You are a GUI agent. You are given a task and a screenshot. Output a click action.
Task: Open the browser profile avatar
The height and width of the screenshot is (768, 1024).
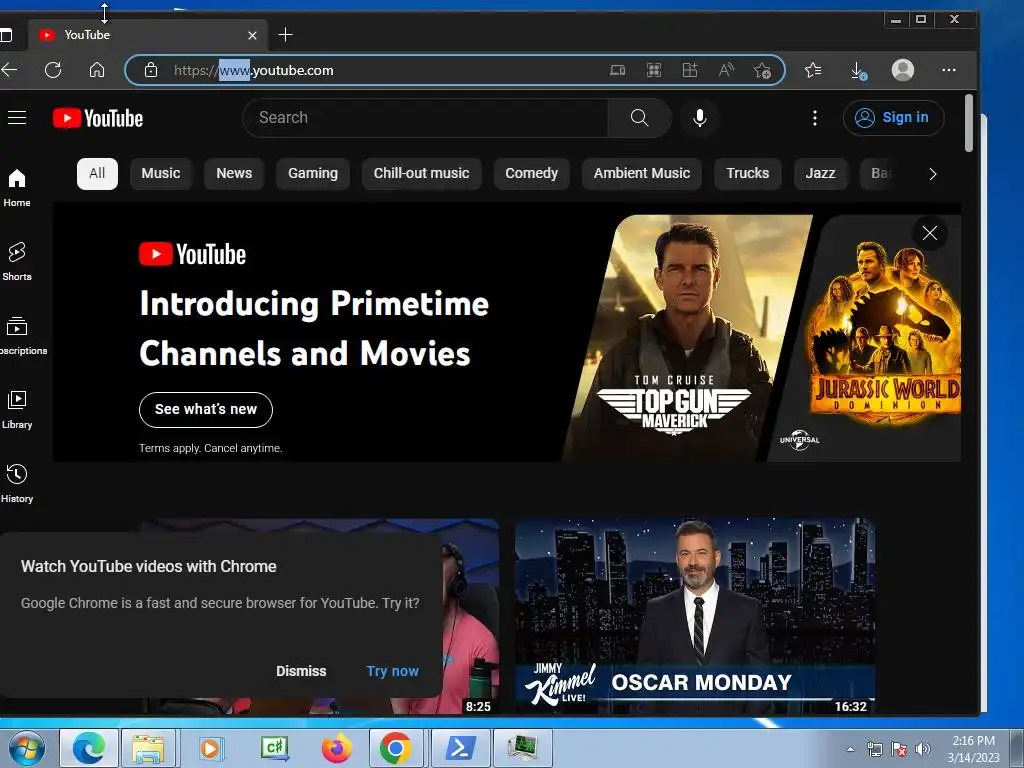point(903,70)
